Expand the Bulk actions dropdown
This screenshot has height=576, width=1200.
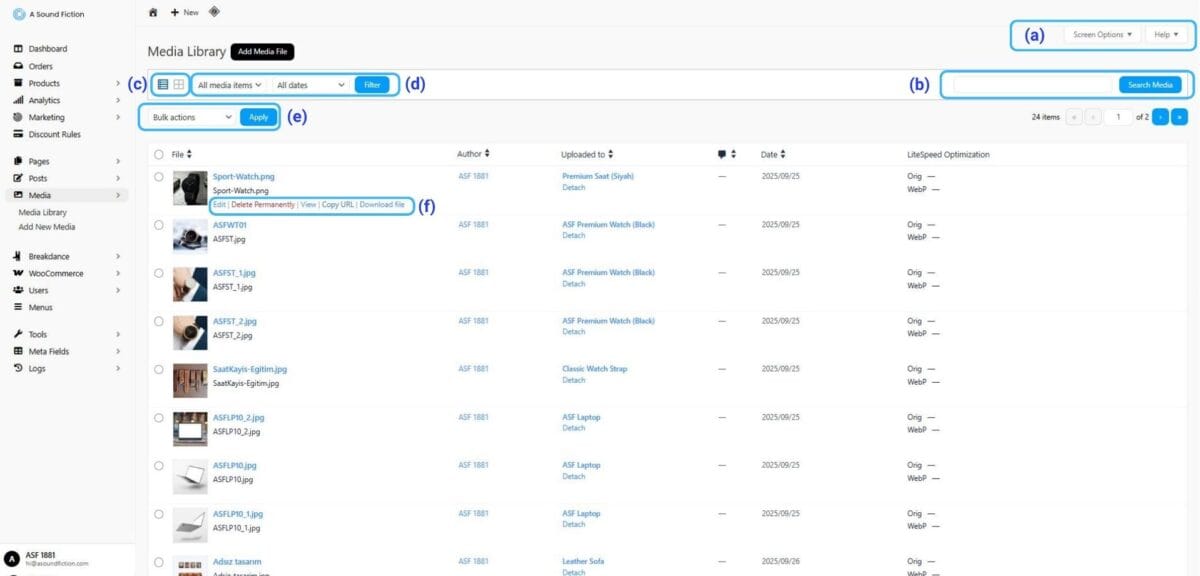pyautogui.click(x=191, y=117)
